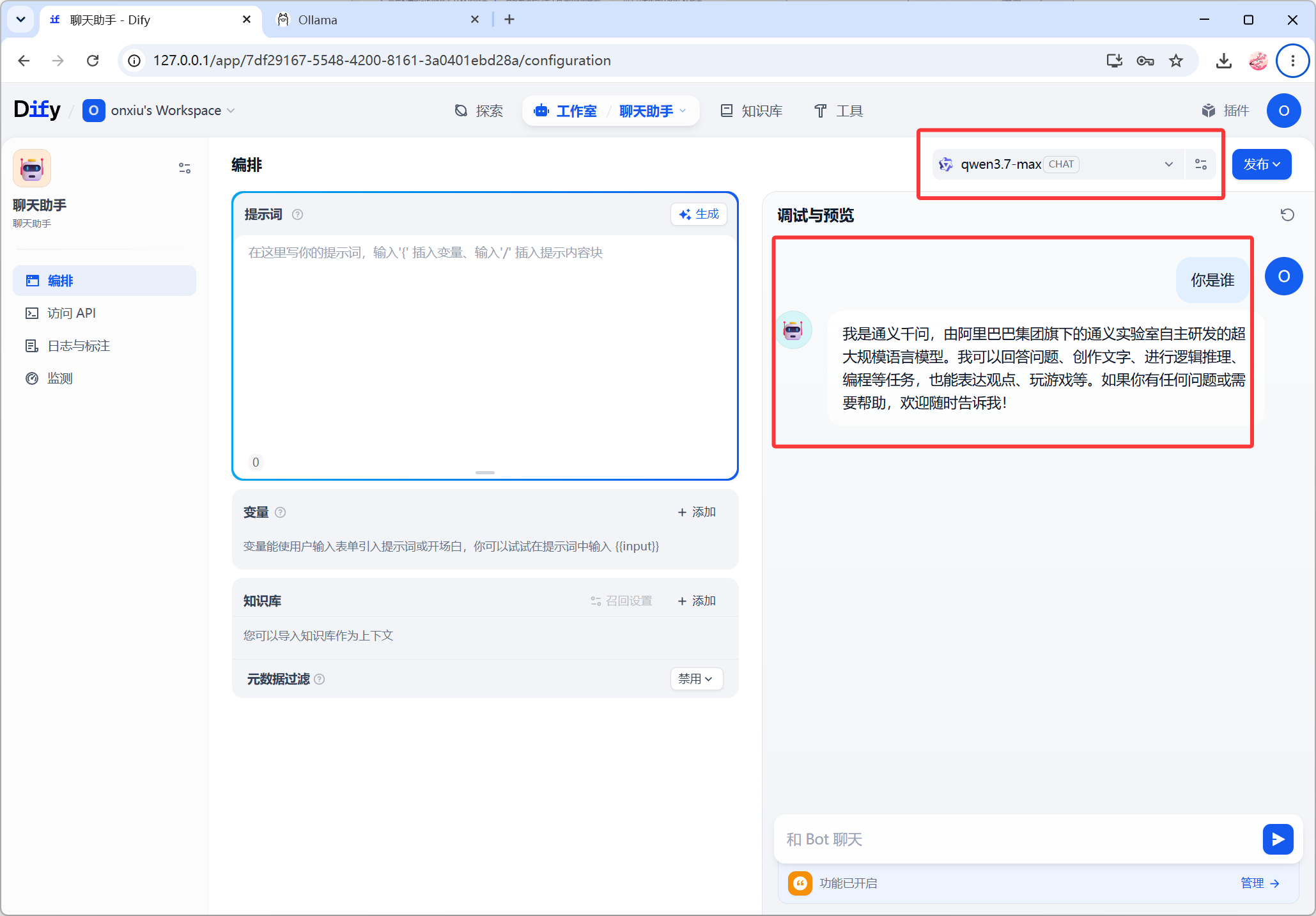
Task: Go back with the browser back arrow
Action: (x=24, y=60)
